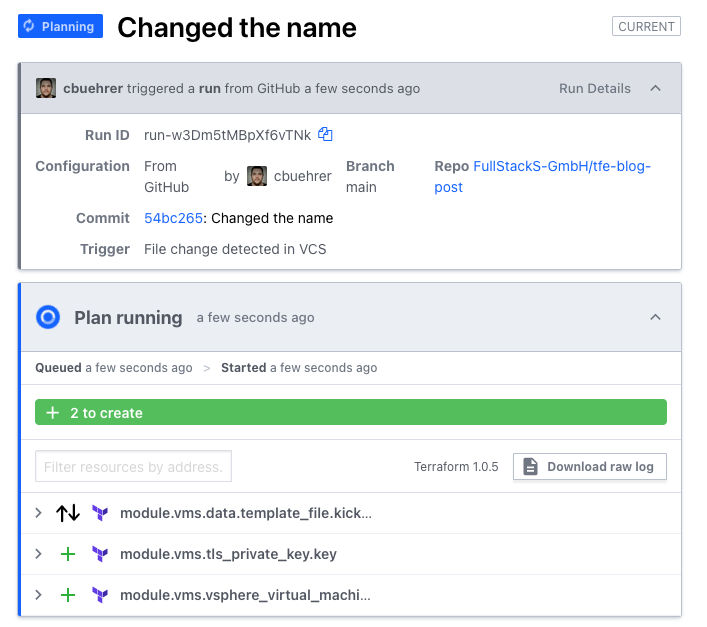
Task: Click the Planning status badge
Action: point(60,26)
